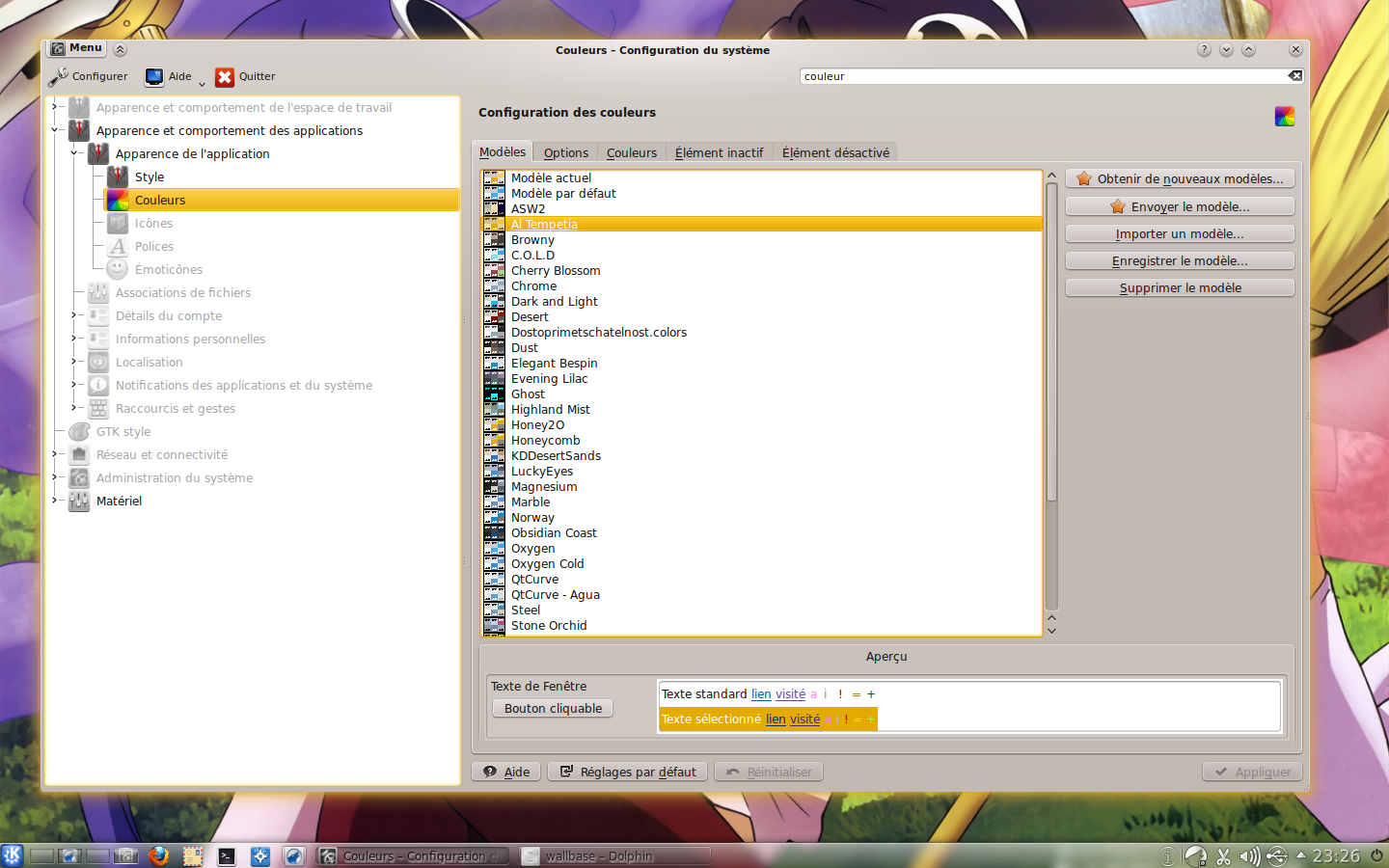Image resolution: width=1389 pixels, height=868 pixels.
Task: Select the 'GTK style' tree entry
Action: tap(123, 431)
